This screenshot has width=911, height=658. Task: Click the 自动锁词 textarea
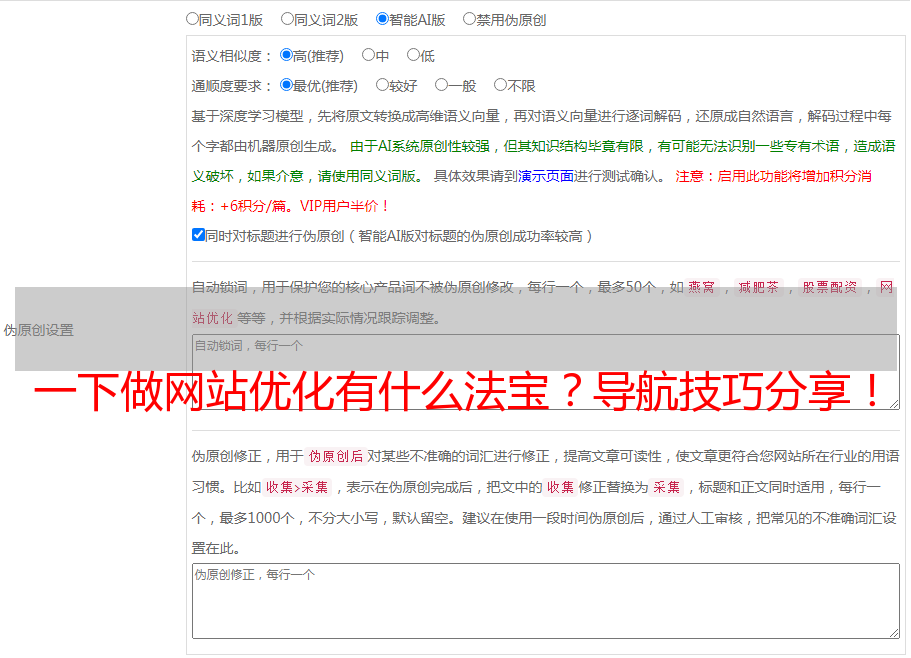546,372
